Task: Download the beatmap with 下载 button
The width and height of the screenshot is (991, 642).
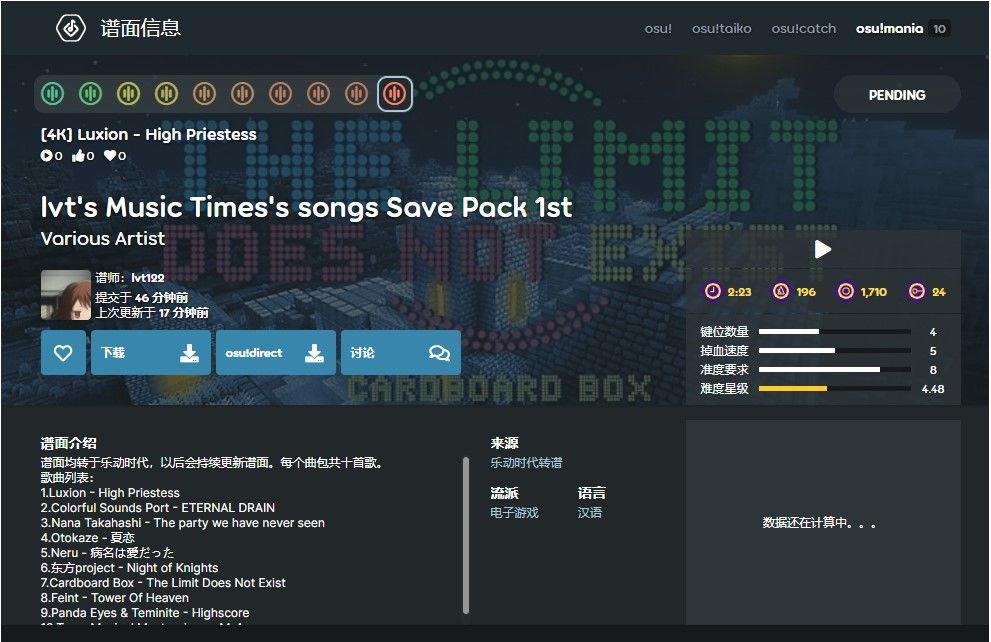Action: coord(150,353)
